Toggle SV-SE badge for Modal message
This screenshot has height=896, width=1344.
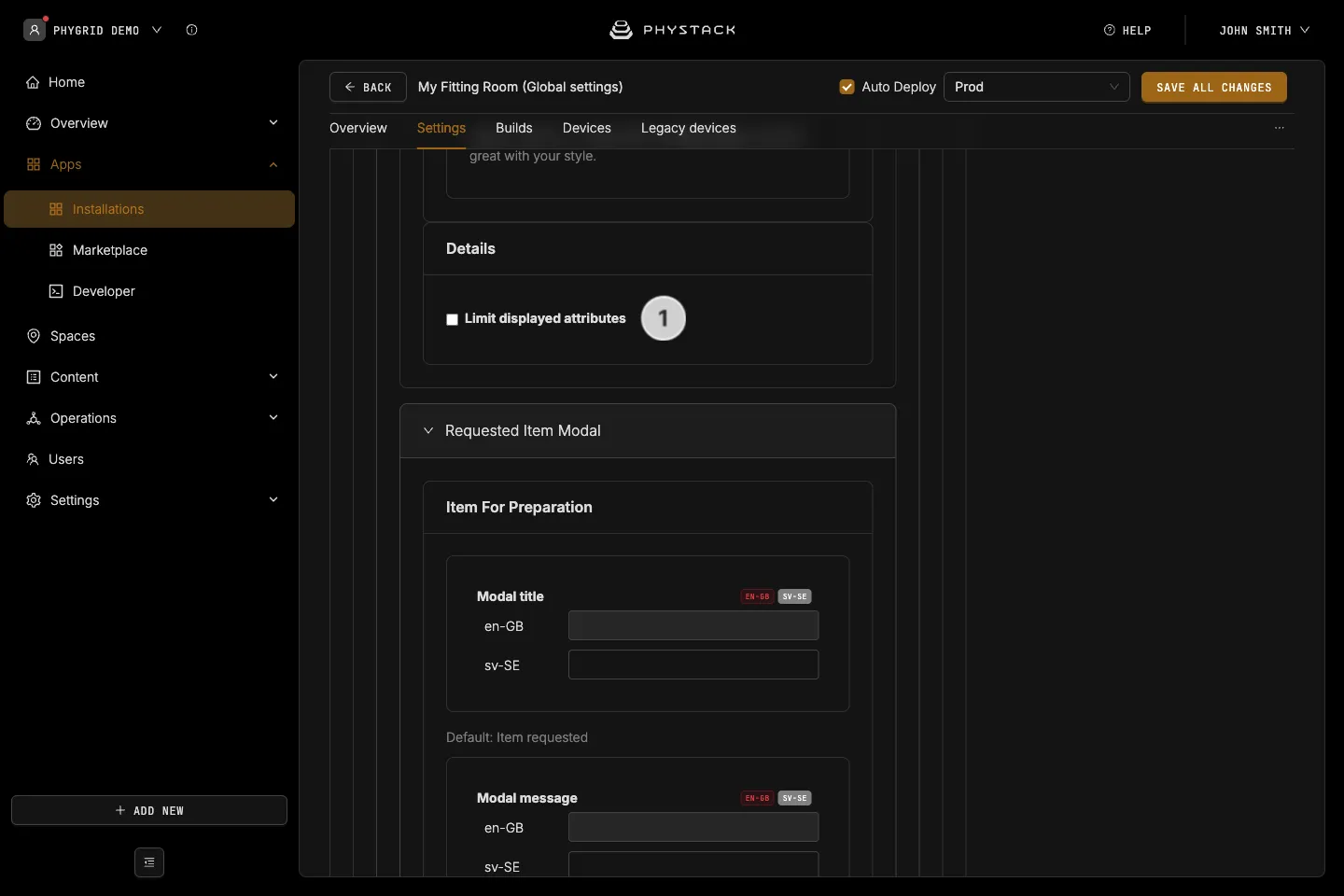(x=795, y=798)
